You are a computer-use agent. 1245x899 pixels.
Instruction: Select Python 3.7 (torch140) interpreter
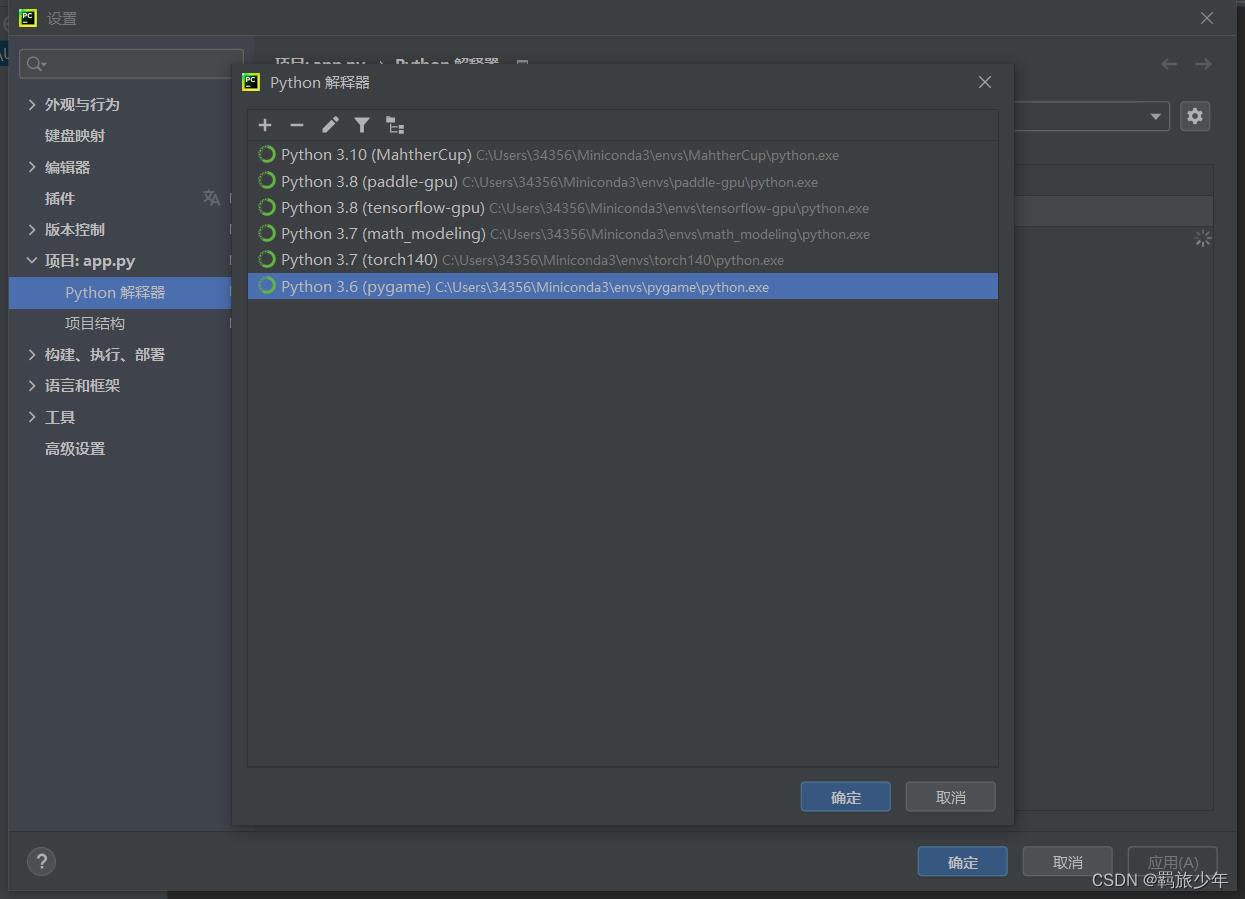tap(623, 260)
